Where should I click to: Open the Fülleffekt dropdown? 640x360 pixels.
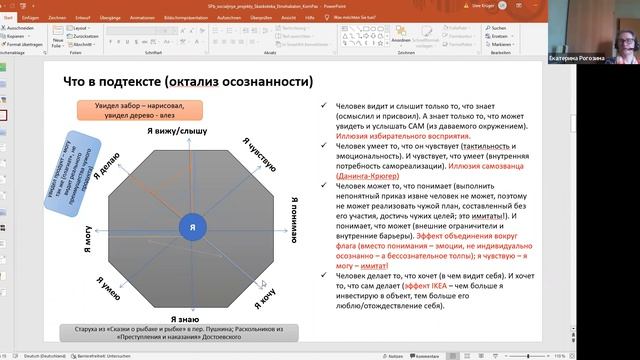point(456,28)
